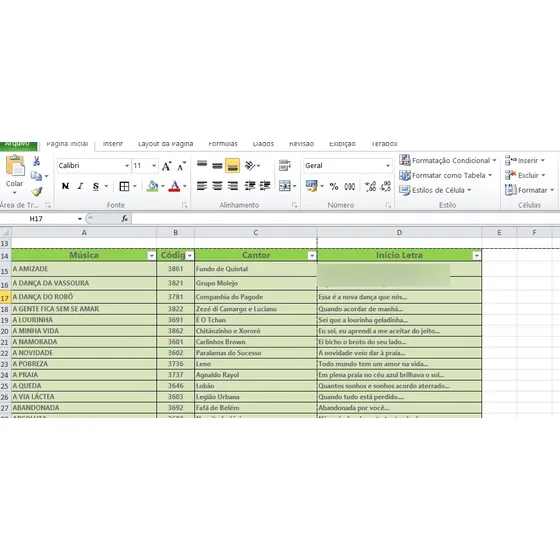
Task: Toggle Bold formatting (N)
Action: pyautogui.click(x=65, y=186)
